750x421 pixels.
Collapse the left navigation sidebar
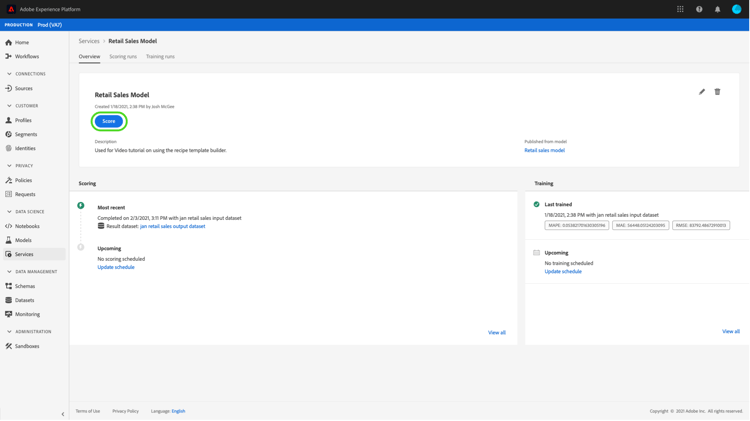pos(63,414)
